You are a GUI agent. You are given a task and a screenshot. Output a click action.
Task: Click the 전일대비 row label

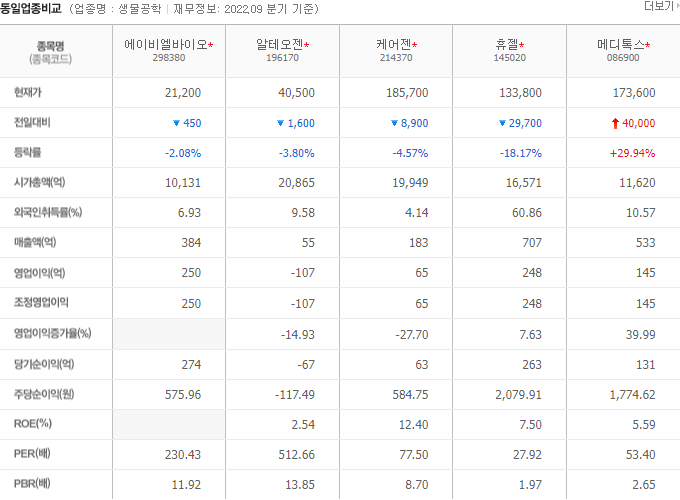pyautogui.click(x=32, y=122)
